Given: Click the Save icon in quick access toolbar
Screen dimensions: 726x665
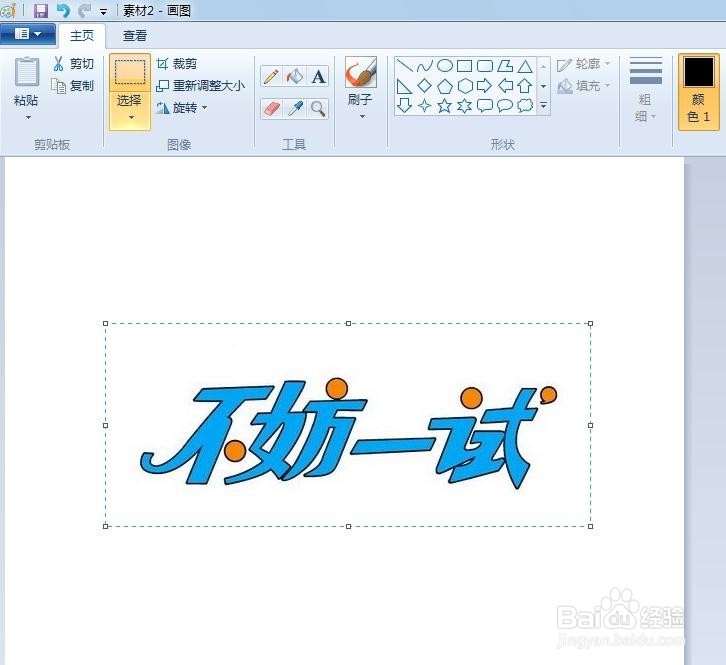Looking at the screenshot, I should (x=41, y=10).
